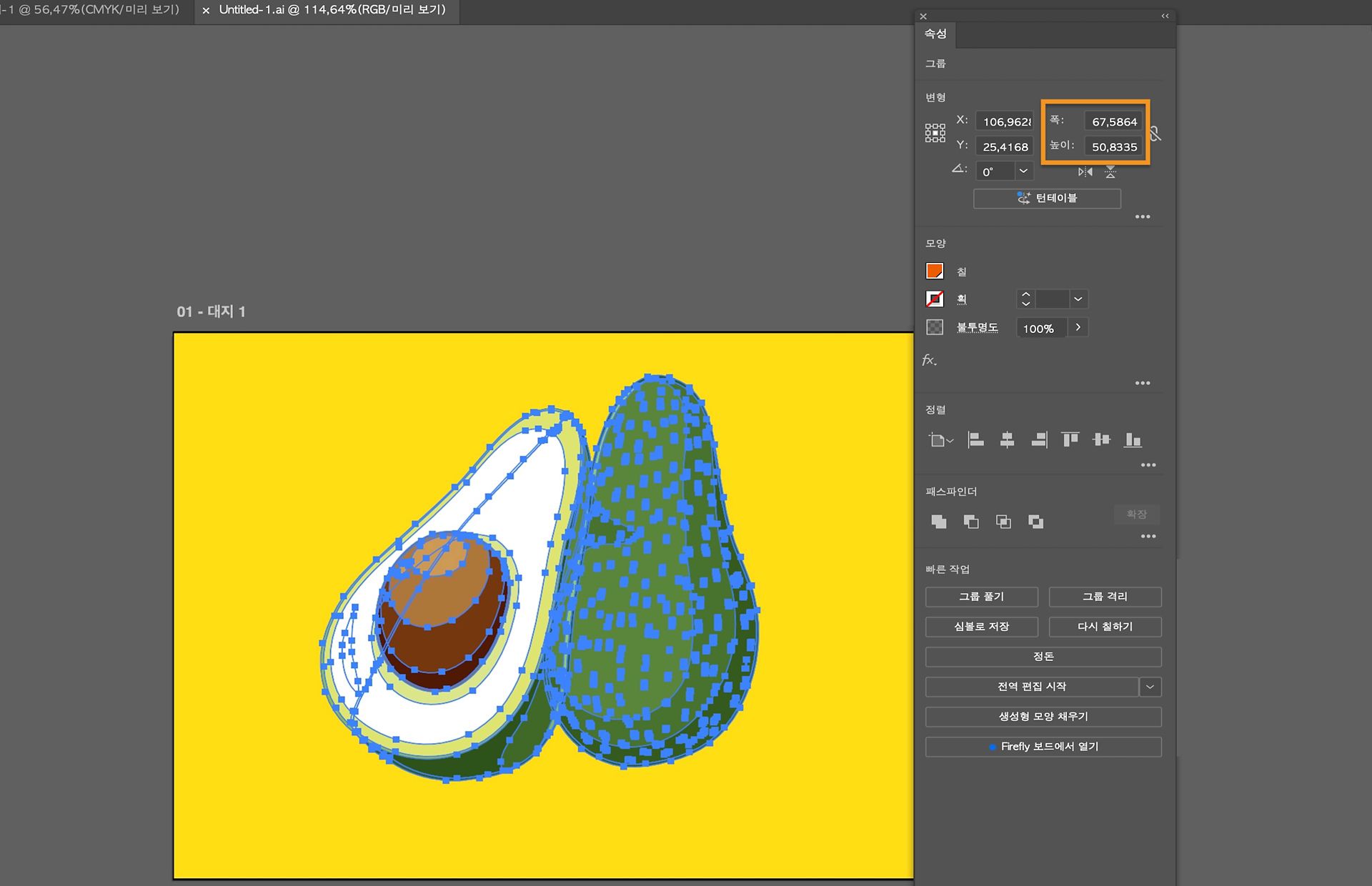Open the 전역 편집 시작 options dropdown
The height and width of the screenshot is (886, 1372).
coord(1150,687)
